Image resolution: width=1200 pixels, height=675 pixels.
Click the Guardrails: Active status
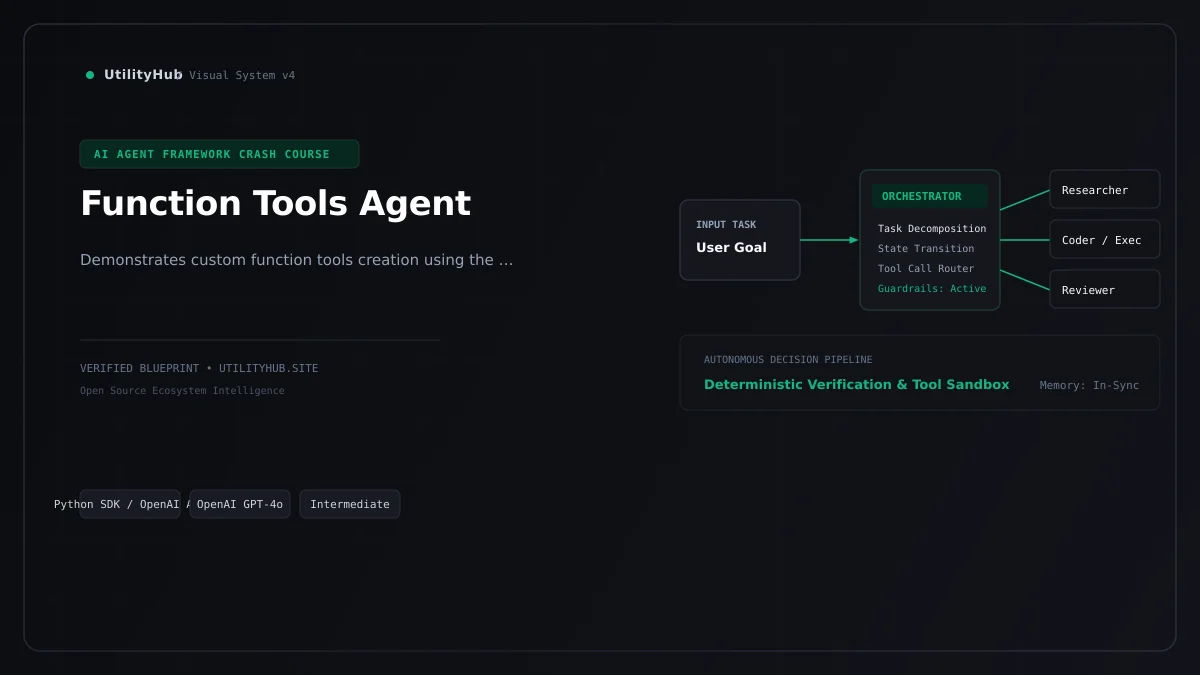pyautogui.click(x=932, y=289)
